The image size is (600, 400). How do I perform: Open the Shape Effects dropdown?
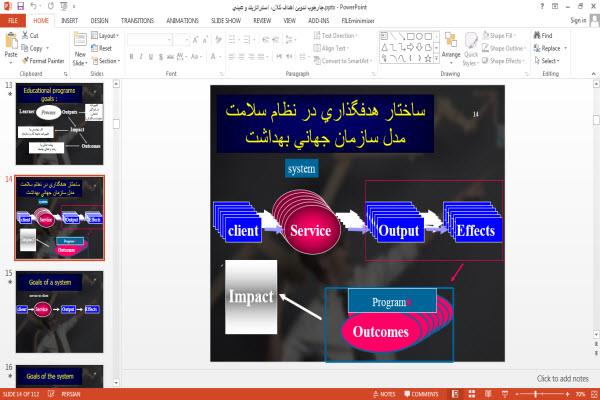point(503,61)
